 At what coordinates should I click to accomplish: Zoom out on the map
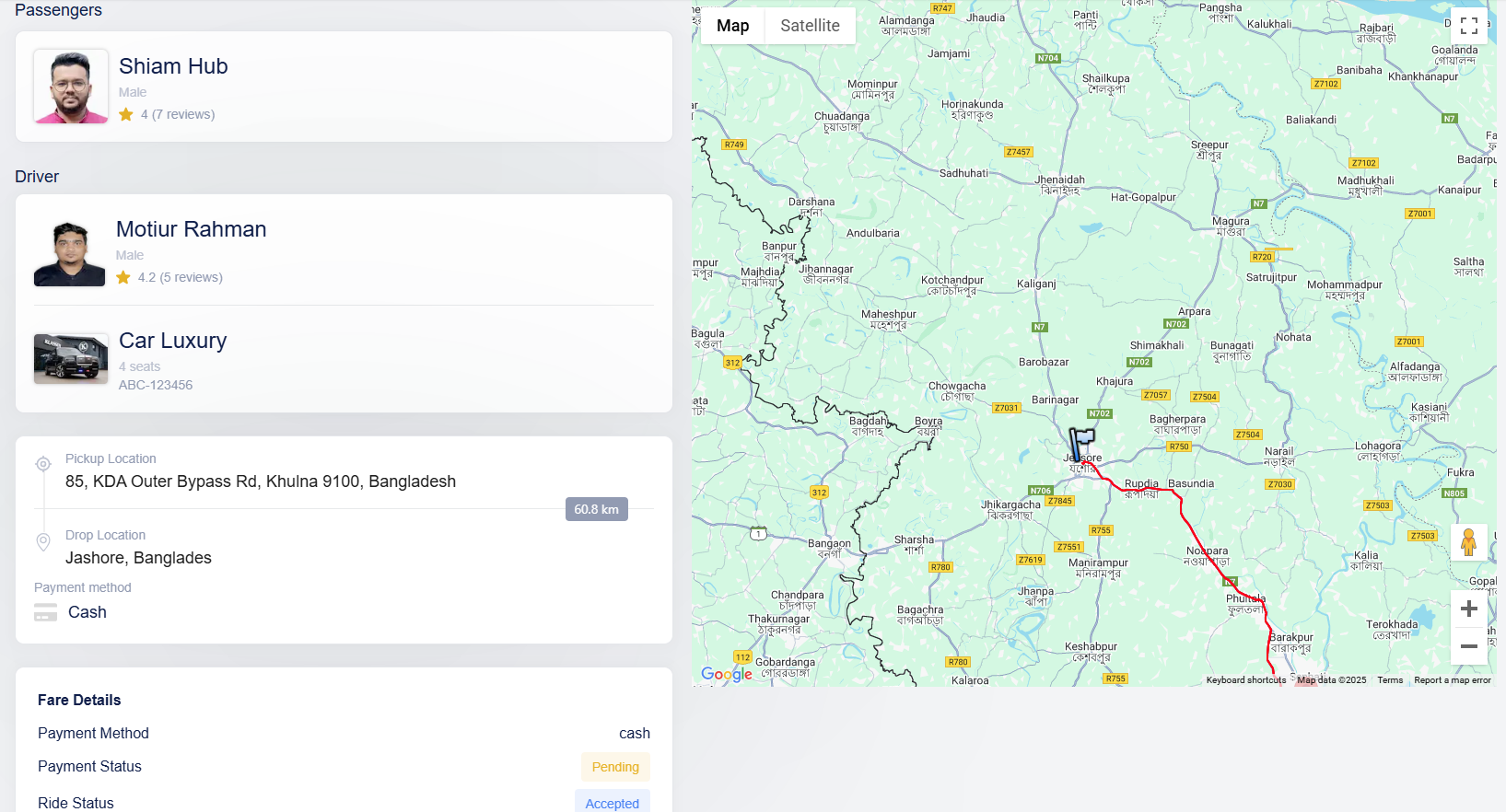[1469, 646]
